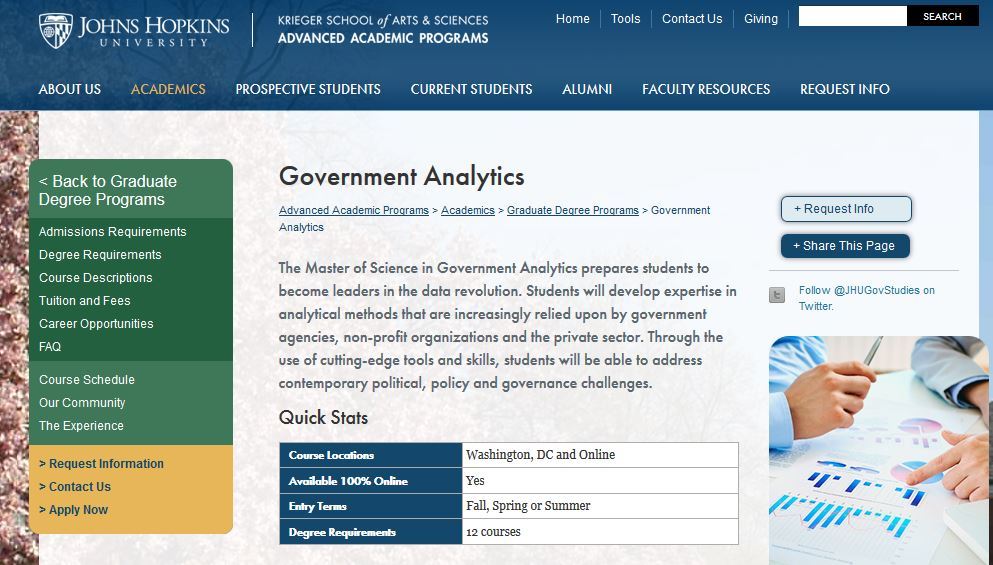Image resolution: width=993 pixels, height=565 pixels.
Task: Click Contact Us in the yellow box
Action: tap(75, 486)
